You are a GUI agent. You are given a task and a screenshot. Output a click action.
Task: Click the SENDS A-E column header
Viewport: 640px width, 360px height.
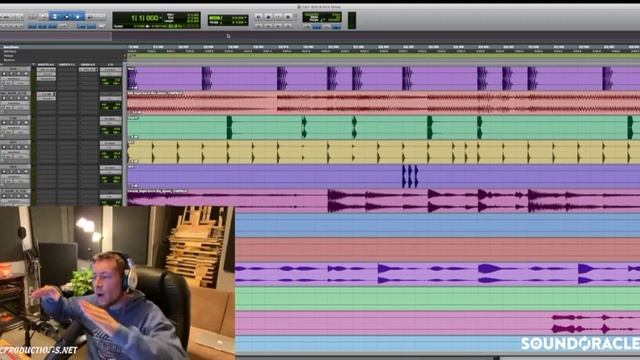[x=88, y=64]
